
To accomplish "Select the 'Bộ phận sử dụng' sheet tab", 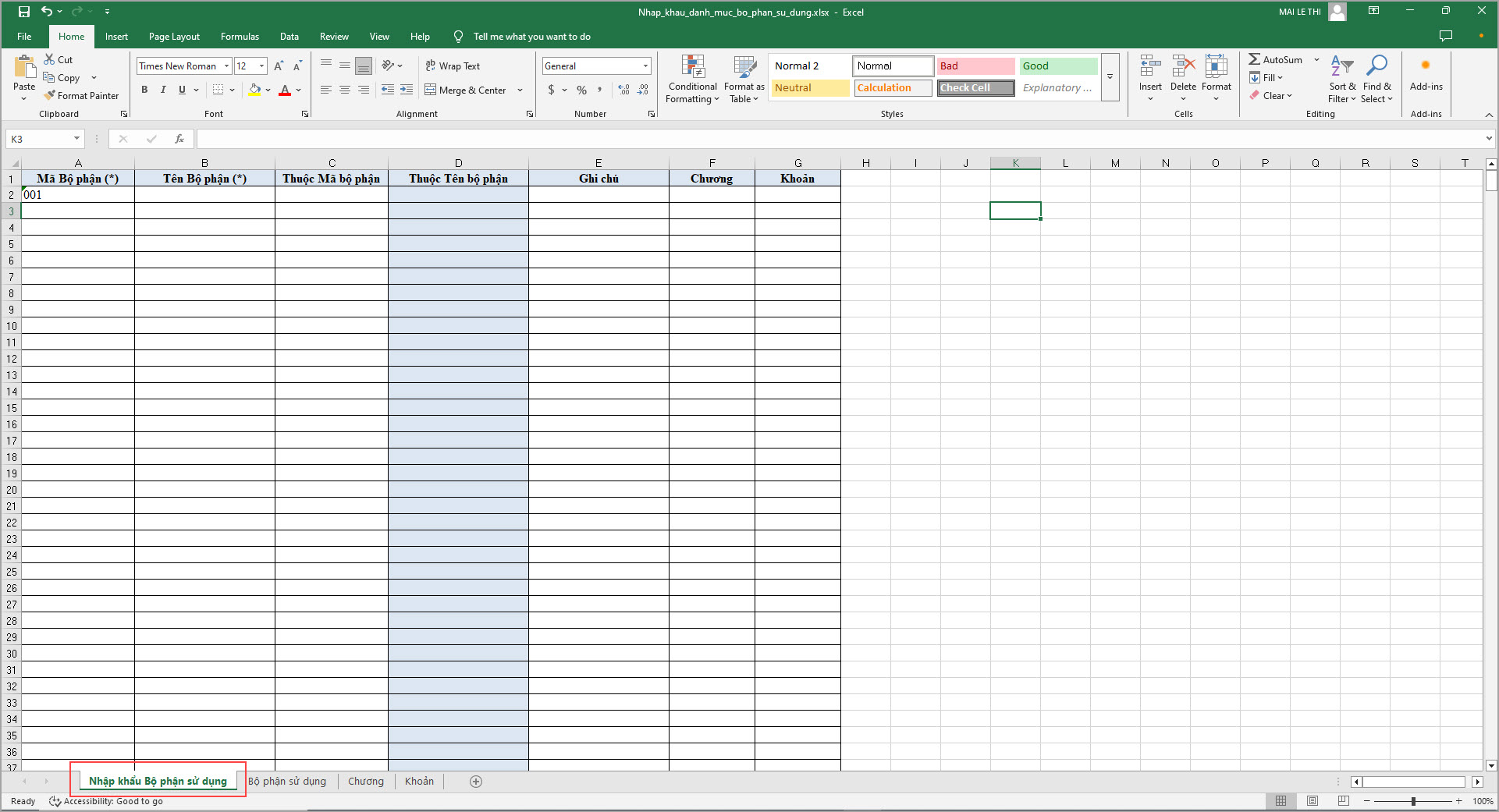I will 287,782.
